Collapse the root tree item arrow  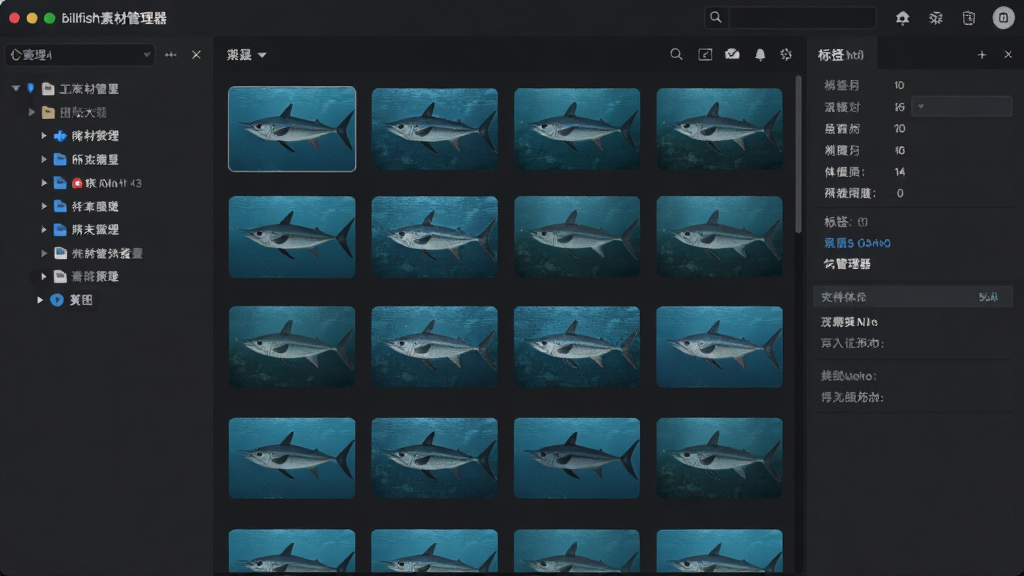(16, 88)
